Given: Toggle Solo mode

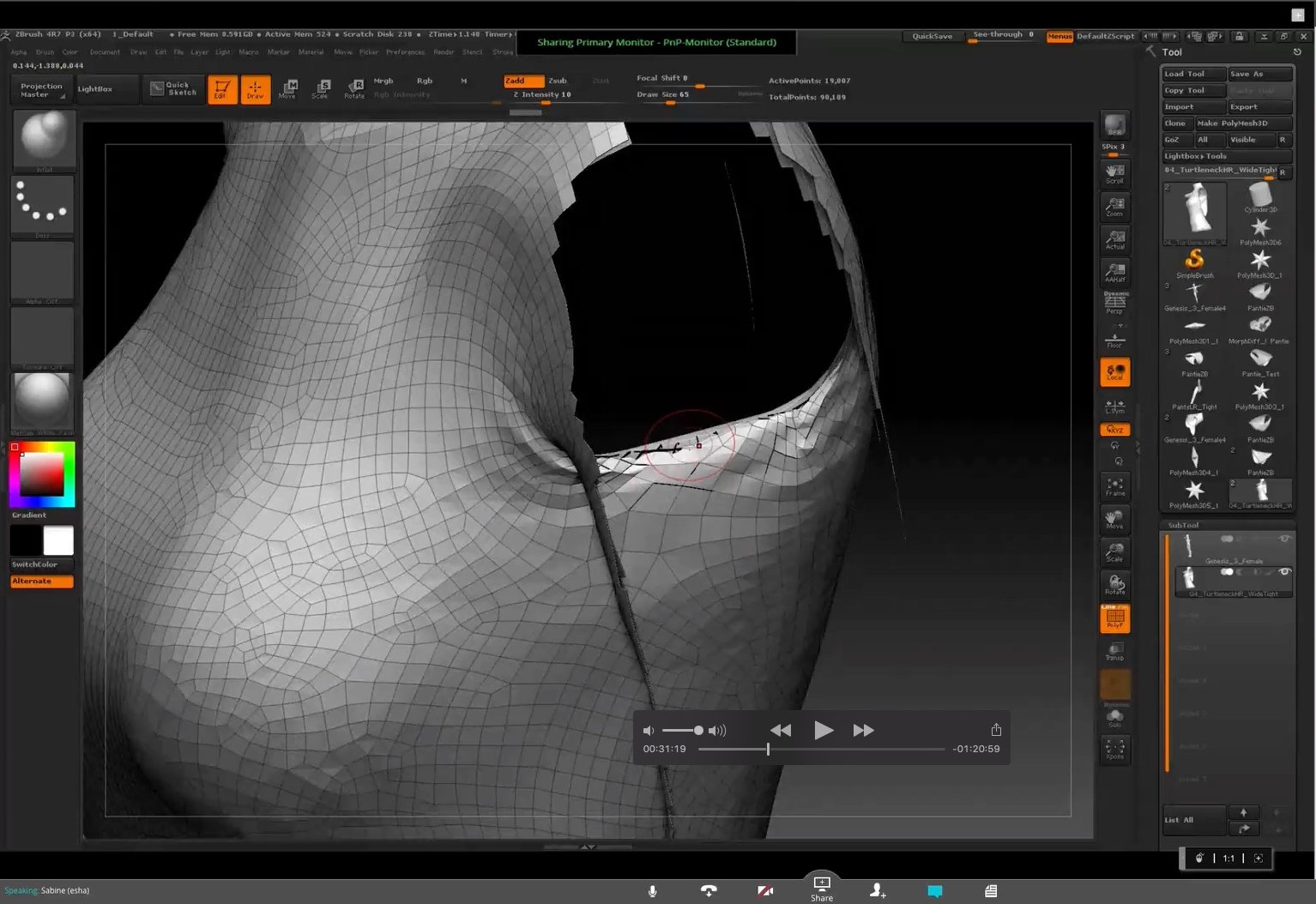Looking at the screenshot, I should pos(1114,717).
